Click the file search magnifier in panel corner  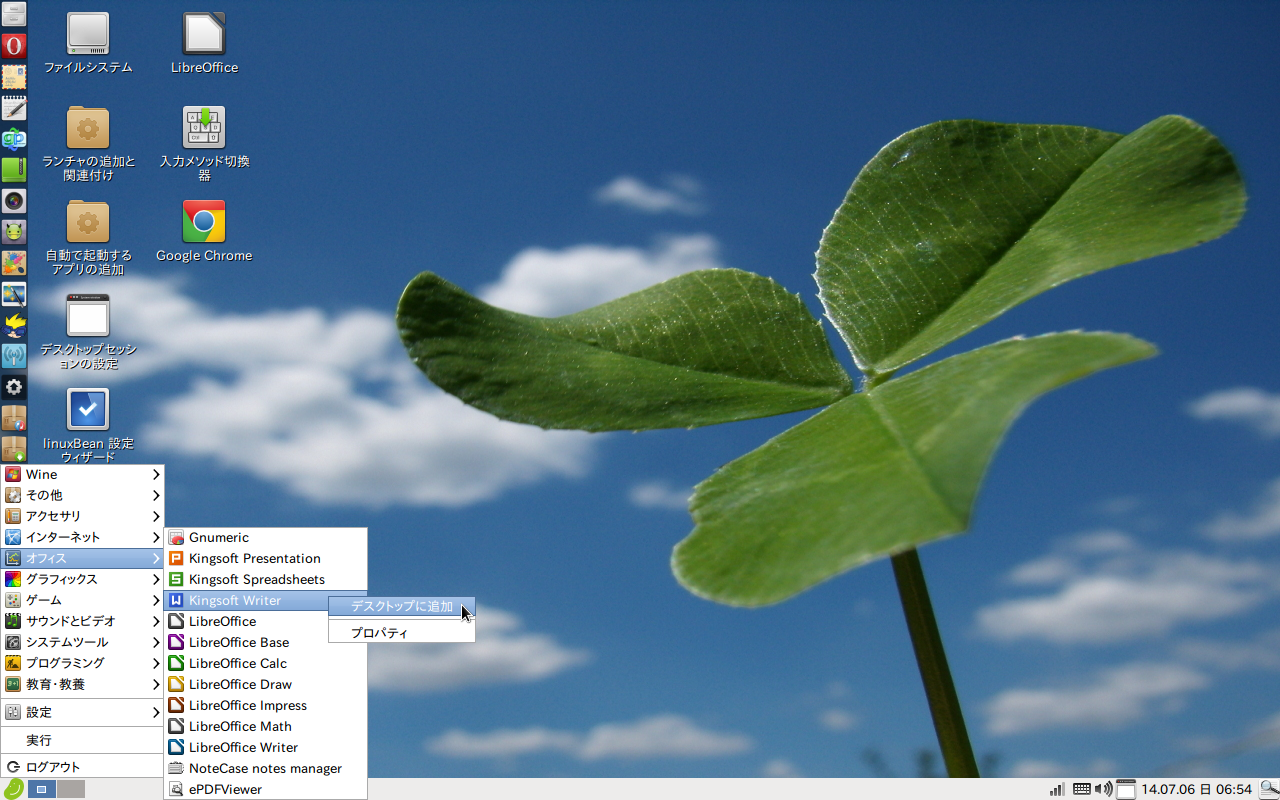(x=1268, y=789)
